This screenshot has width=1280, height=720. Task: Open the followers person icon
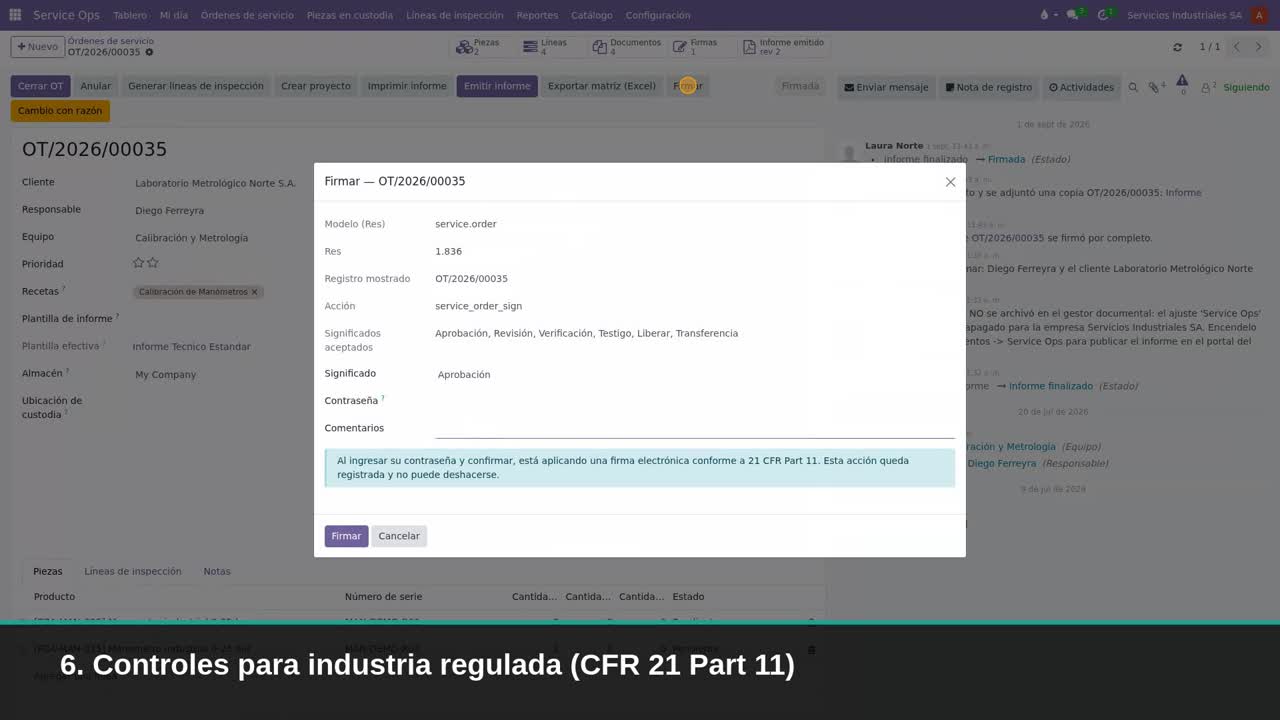[1208, 87]
